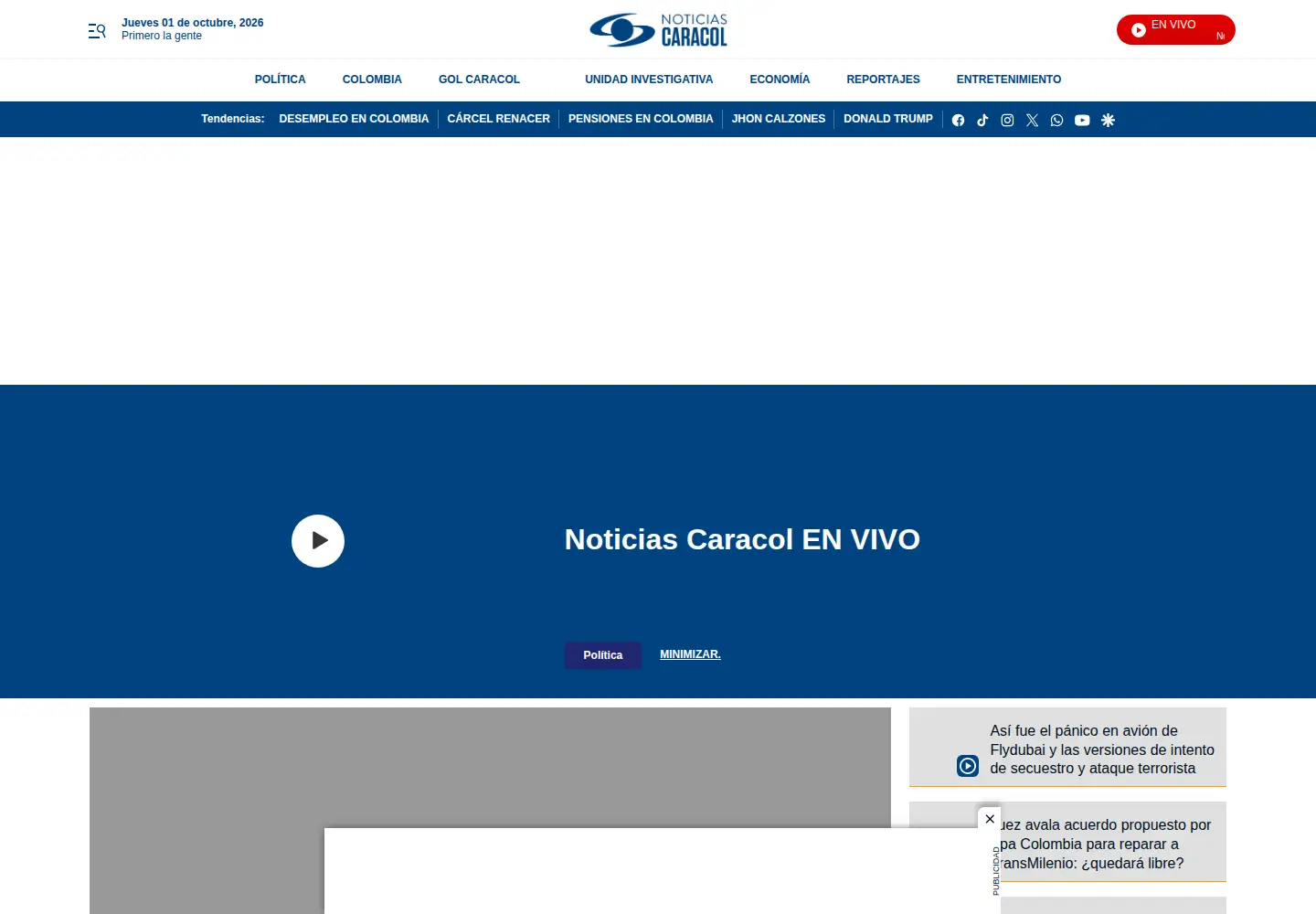Open the Instagram social icon
1316x914 pixels.
(1007, 120)
